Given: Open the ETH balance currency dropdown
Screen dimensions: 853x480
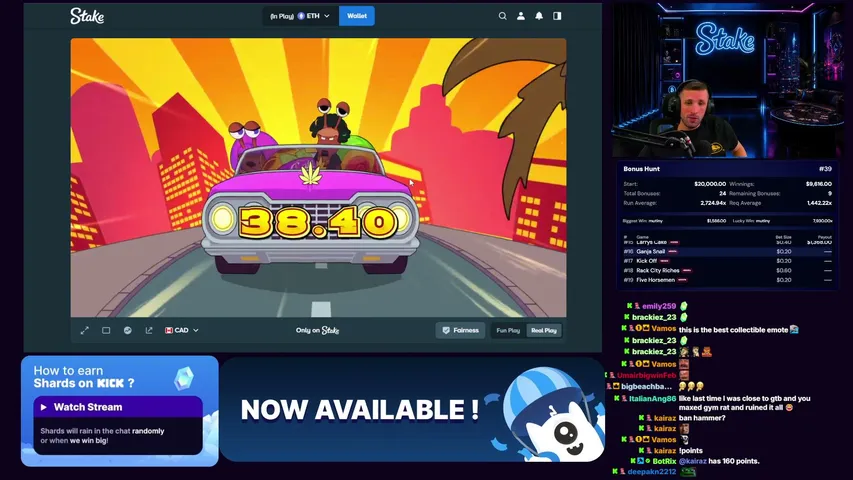Looking at the screenshot, I should pos(300,16).
